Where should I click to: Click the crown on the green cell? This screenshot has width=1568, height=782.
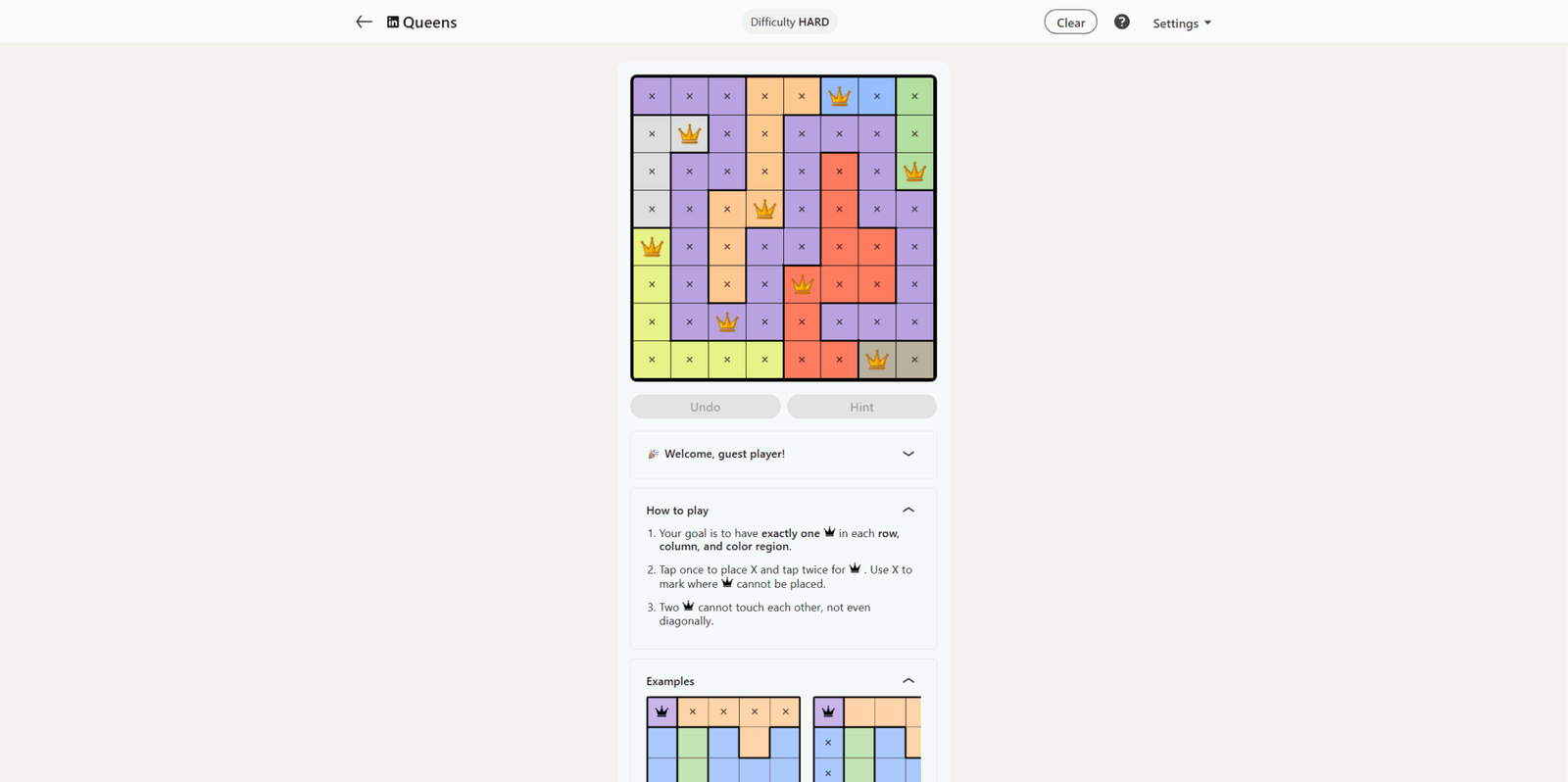[x=914, y=171]
